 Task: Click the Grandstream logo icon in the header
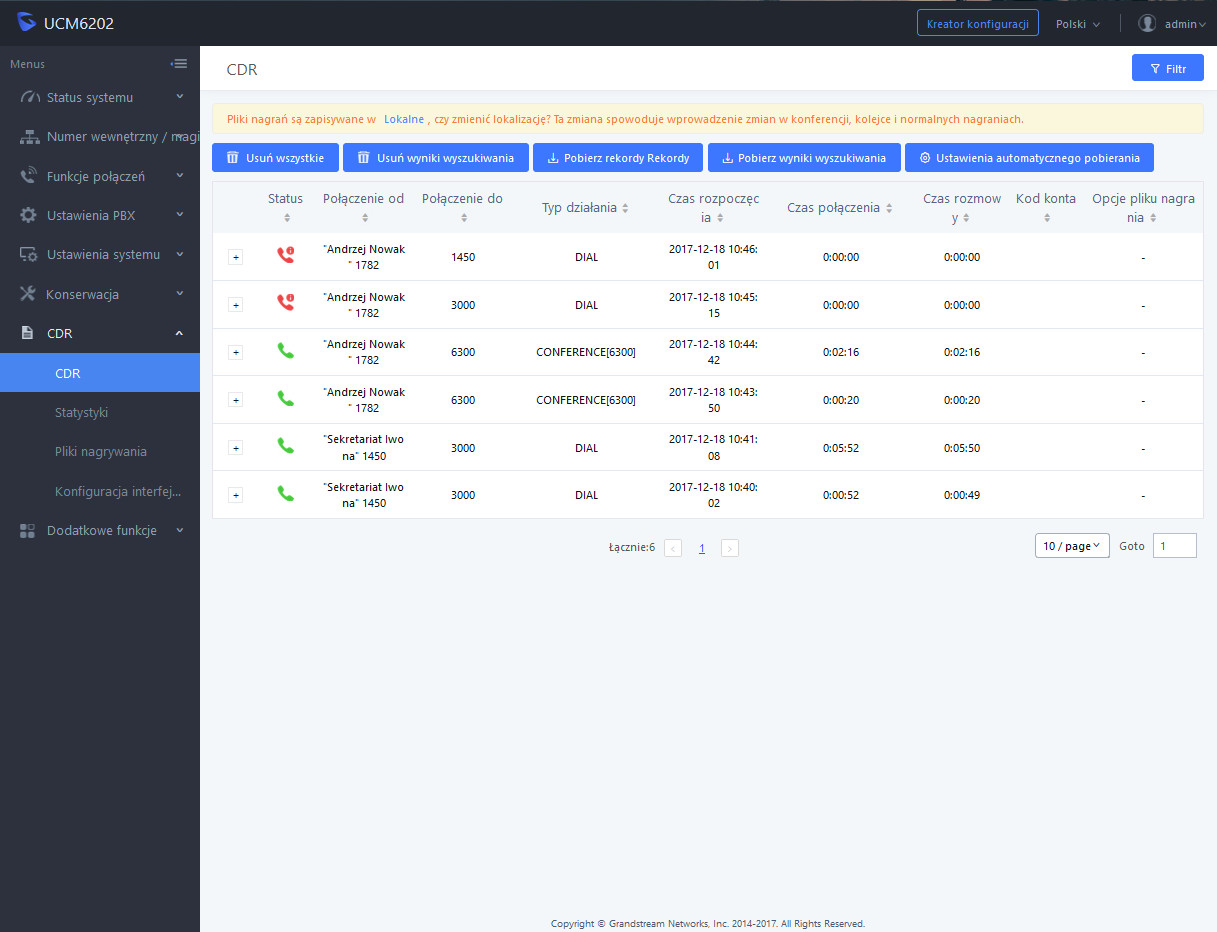[x=26, y=23]
